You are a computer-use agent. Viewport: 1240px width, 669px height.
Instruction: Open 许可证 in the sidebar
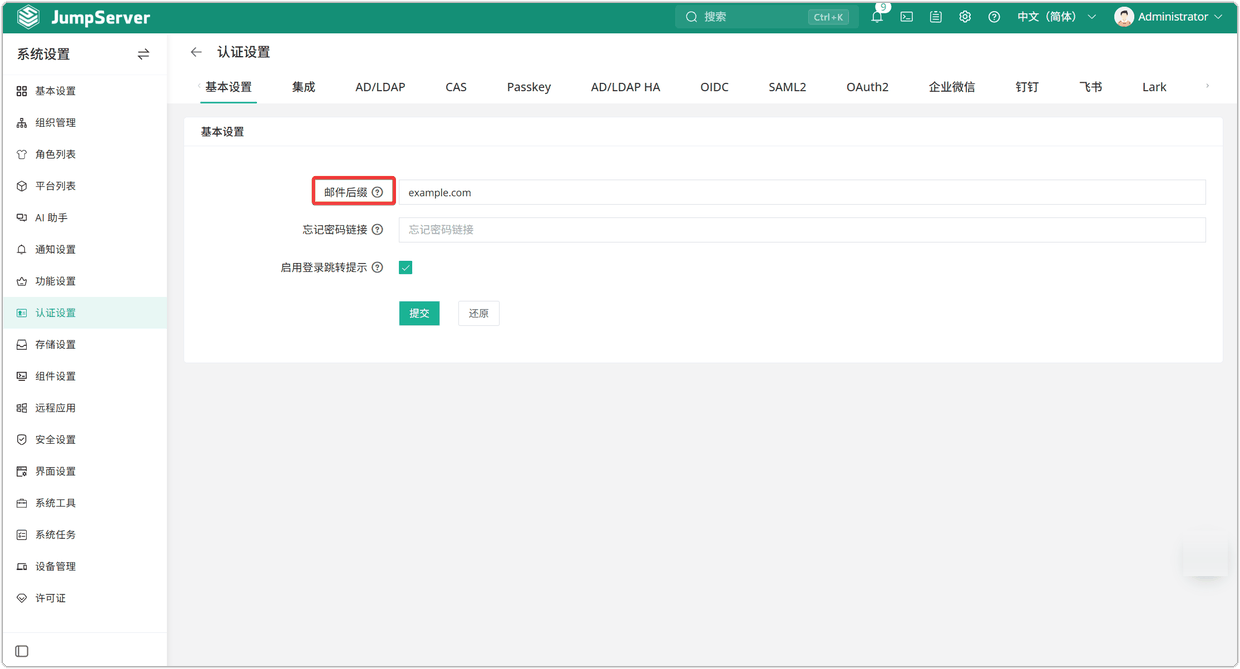[84, 598]
